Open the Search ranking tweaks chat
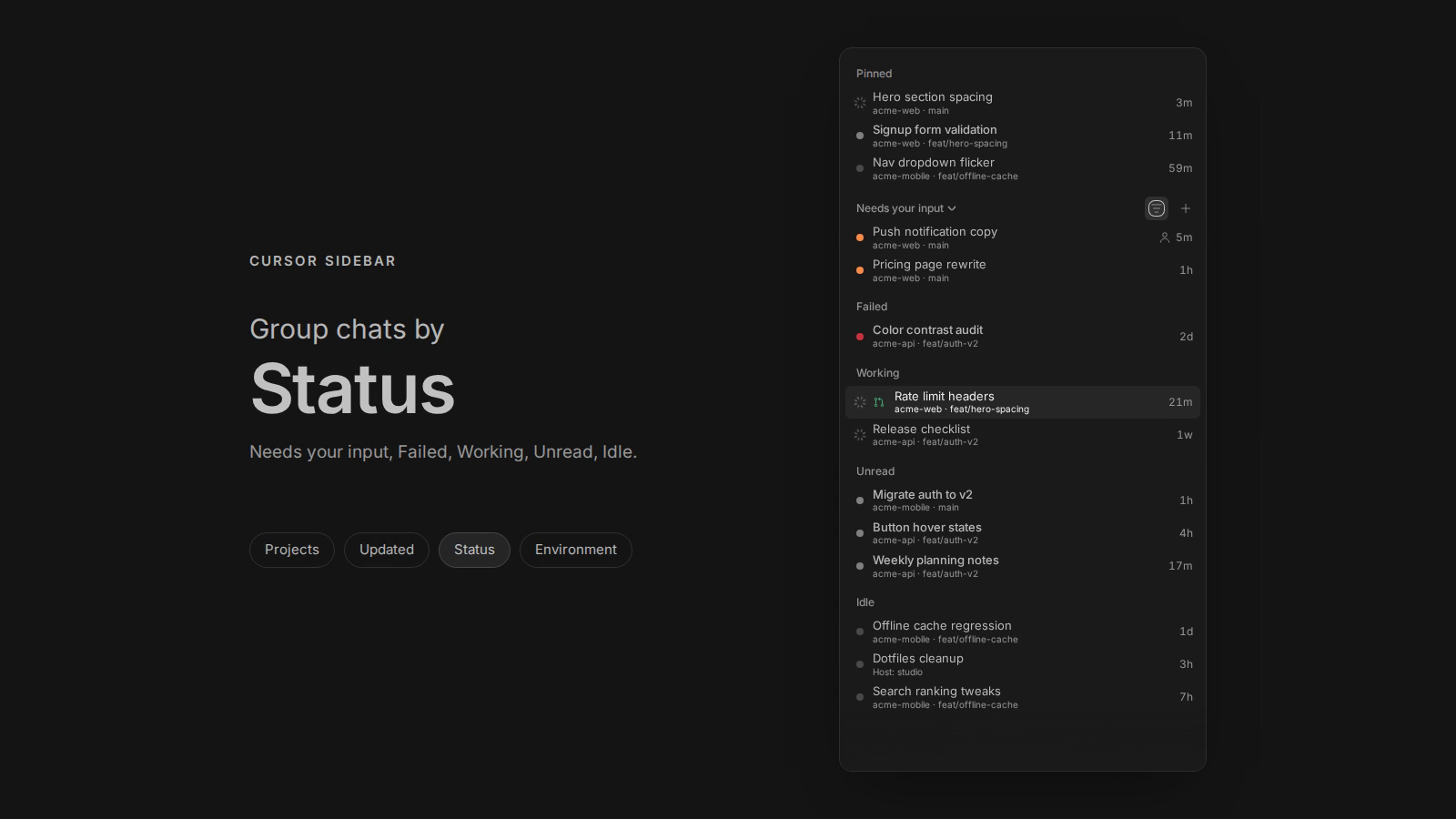This screenshot has width=1456, height=819. pyautogui.click(x=1023, y=697)
